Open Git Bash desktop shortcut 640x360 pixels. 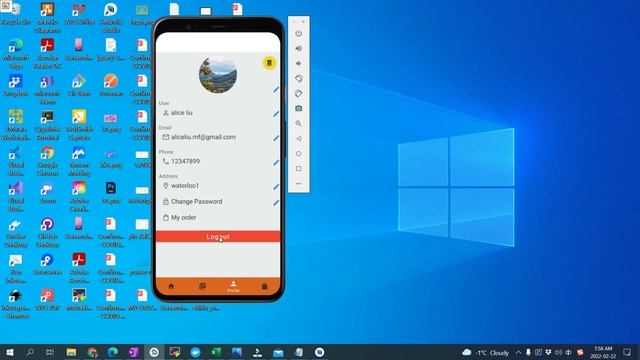[79, 85]
